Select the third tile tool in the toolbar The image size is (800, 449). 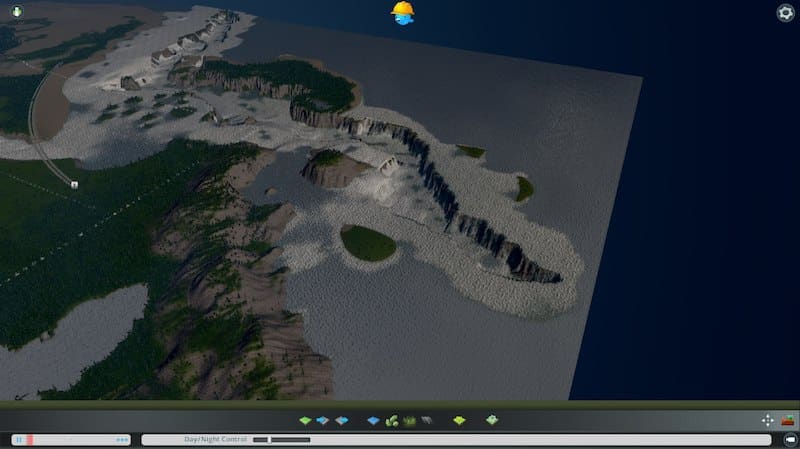pyautogui.click(x=341, y=421)
